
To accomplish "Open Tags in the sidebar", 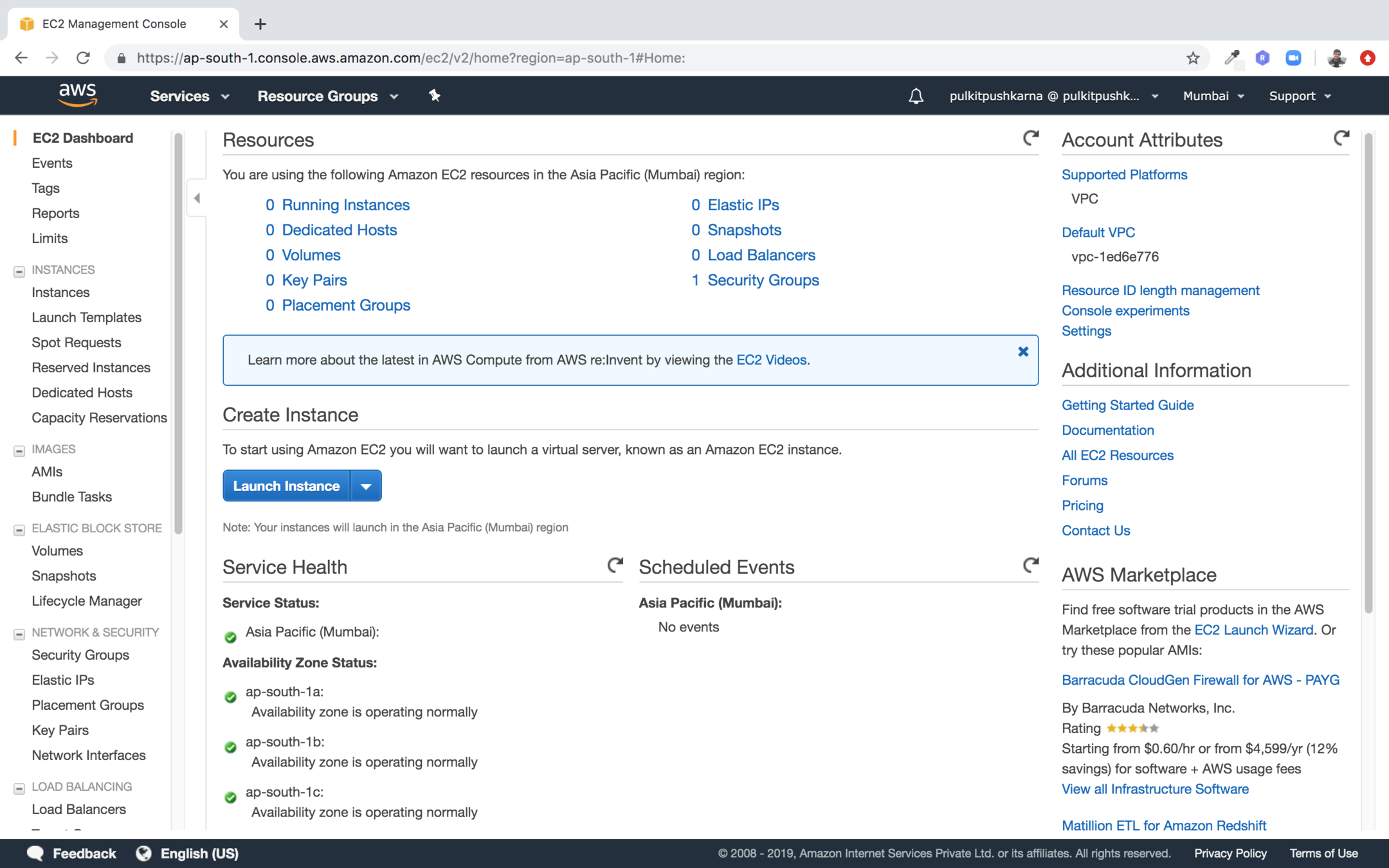I will pos(46,188).
